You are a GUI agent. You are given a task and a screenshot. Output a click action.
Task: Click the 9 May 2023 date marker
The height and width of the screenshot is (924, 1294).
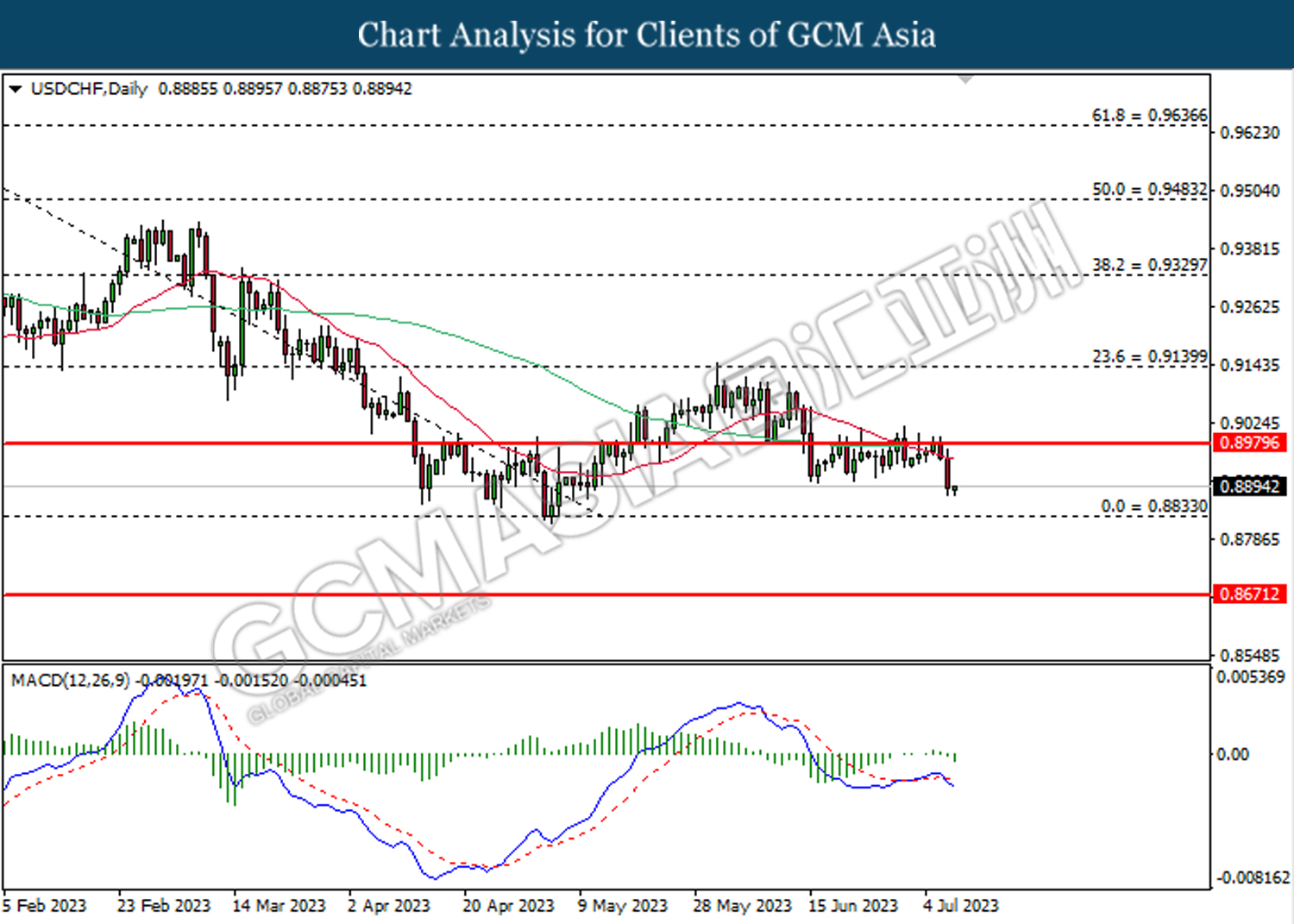pyautogui.click(x=622, y=906)
